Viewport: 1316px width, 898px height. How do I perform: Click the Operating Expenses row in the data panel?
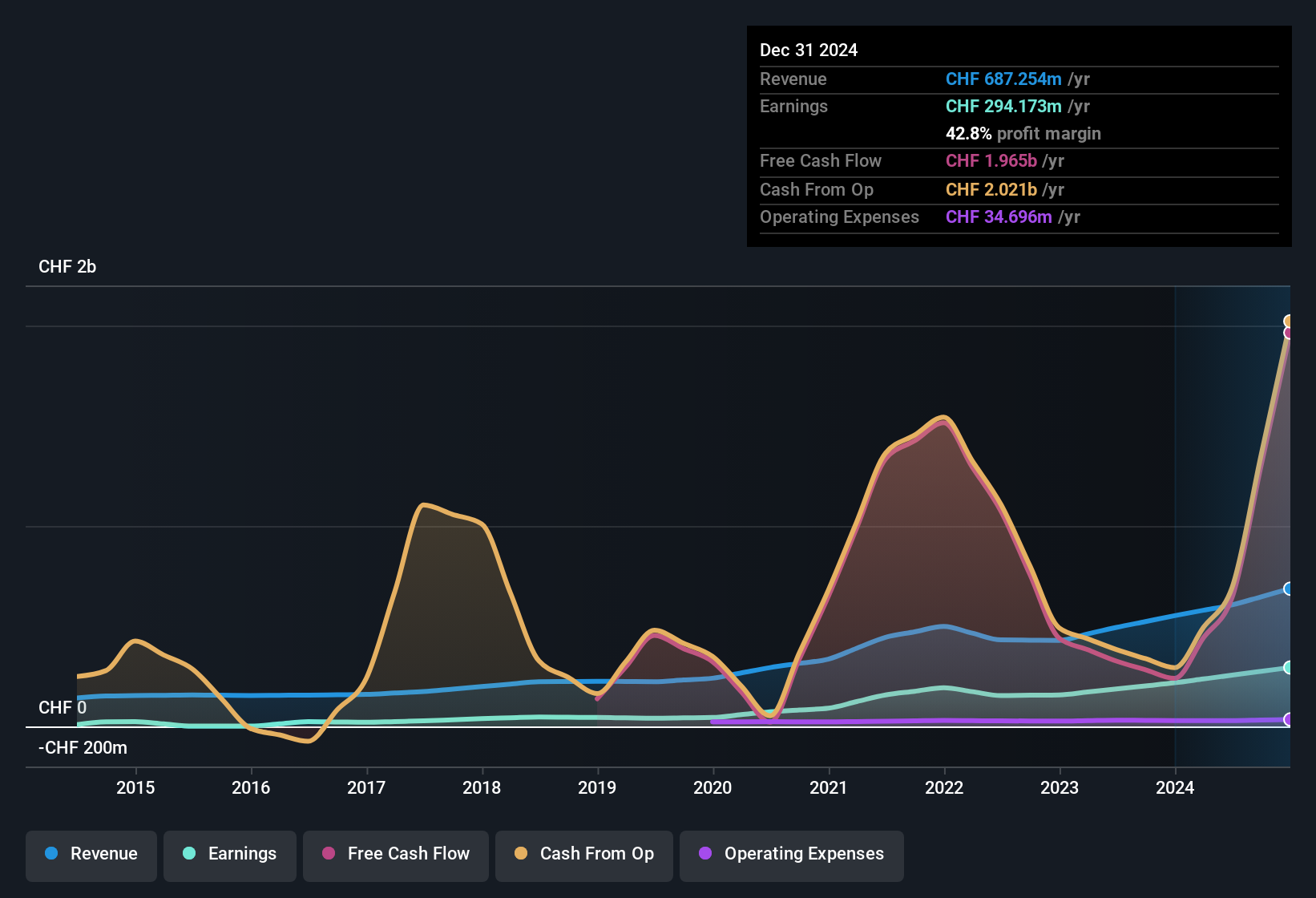(x=839, y=217)
